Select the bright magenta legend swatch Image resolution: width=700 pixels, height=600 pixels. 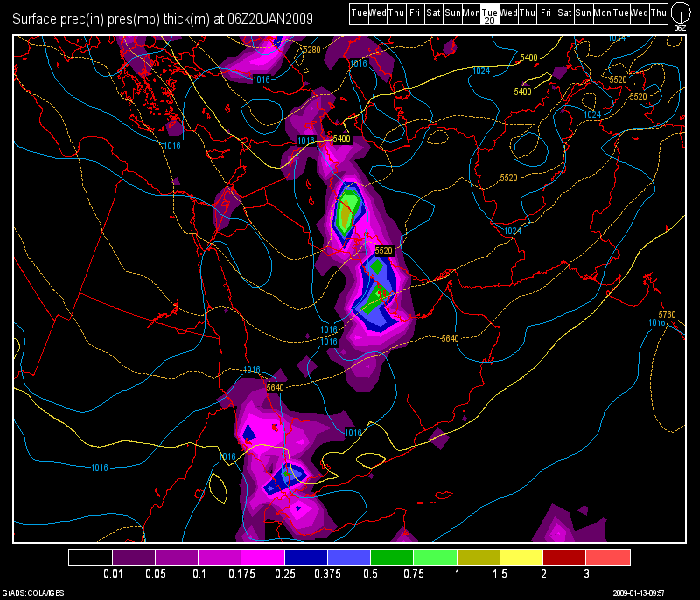click(263, 557)
